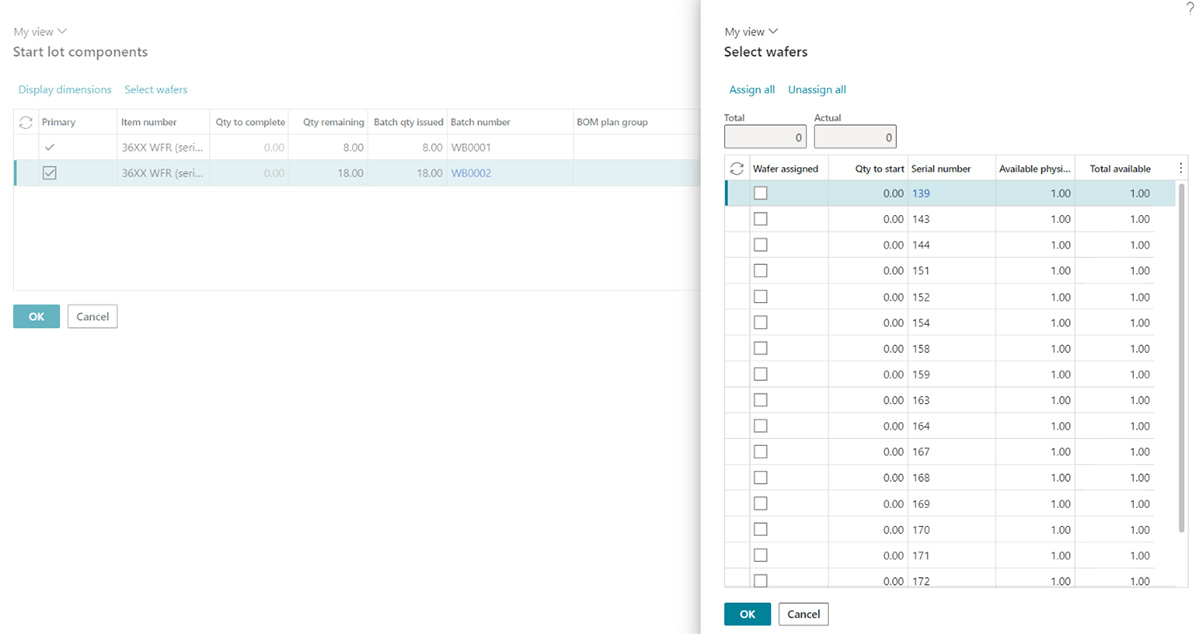Cancel the Start lot components dialog
Screen dimensions: 1200x634
pyautogui.click(x=92, y=316)
